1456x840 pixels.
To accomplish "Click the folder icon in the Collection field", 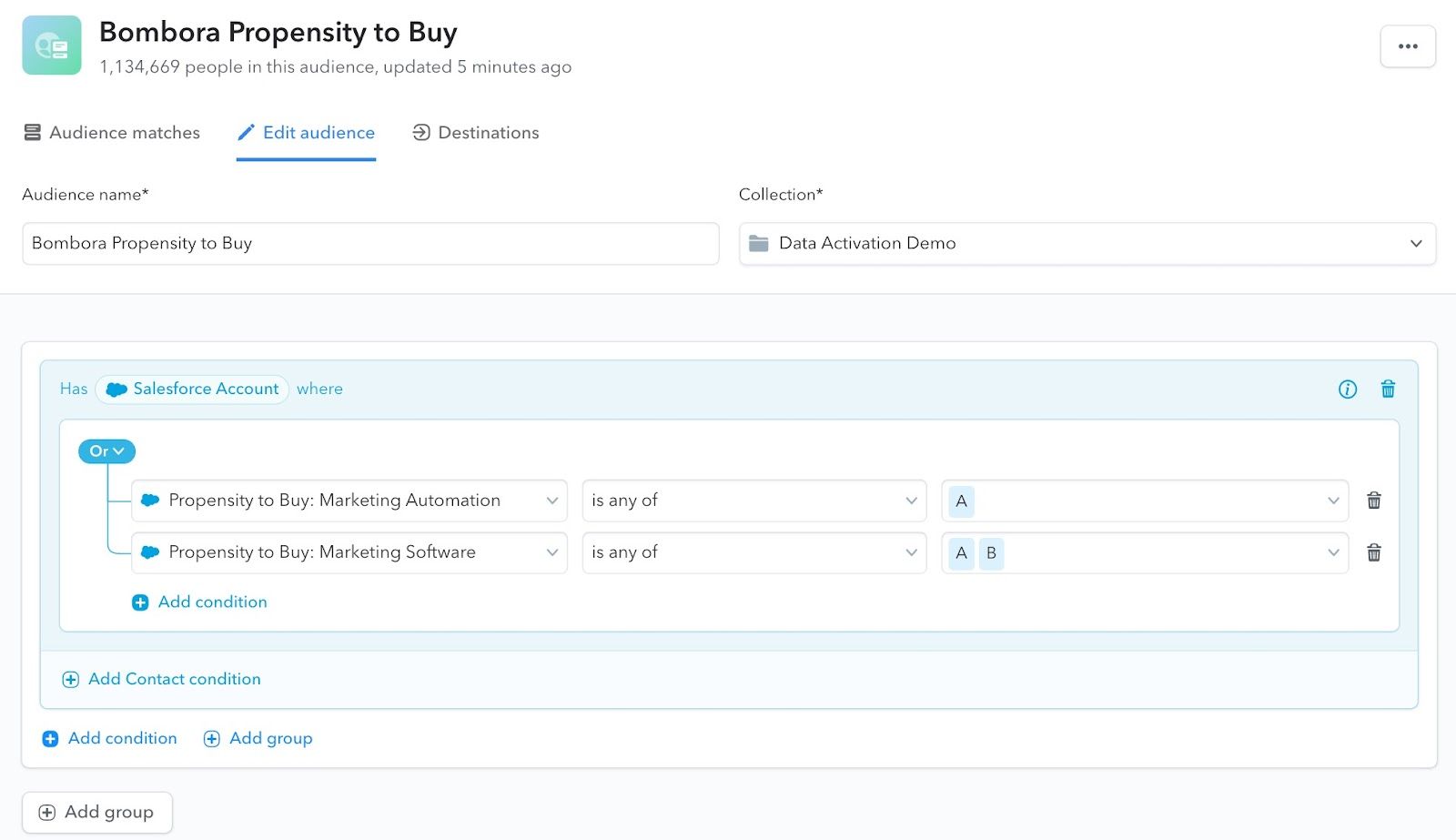I will (759, 244).
